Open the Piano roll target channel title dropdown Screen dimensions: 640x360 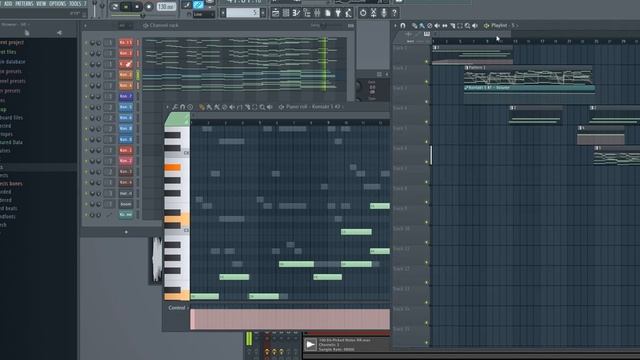click(311, 107)
